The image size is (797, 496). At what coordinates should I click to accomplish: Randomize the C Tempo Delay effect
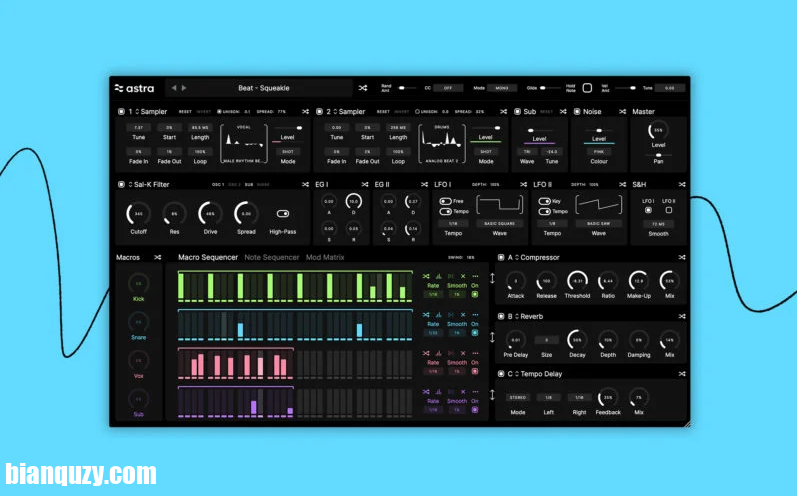[x=682, y=374]
